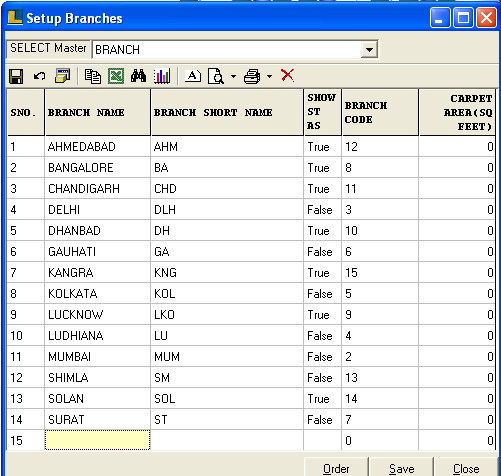Click the font 'A' page icon

point(193,76)
